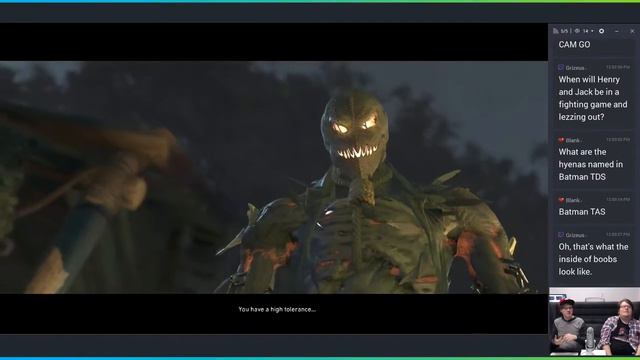640x360 pixels.
Task: Click subtitle 'You have a high tolerance...'
Action: click(277, 309)
